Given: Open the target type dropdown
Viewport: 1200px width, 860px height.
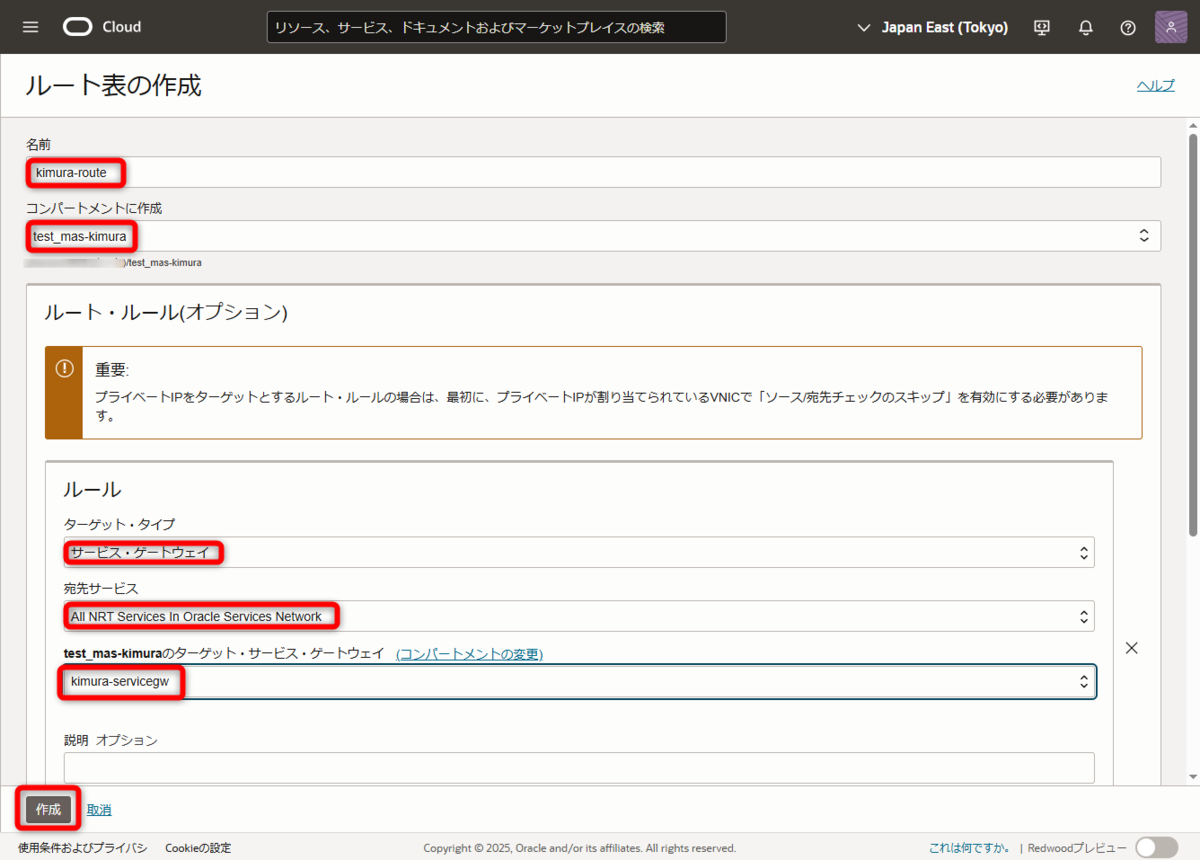Looking at the screenshot, I should click(579, 552).
